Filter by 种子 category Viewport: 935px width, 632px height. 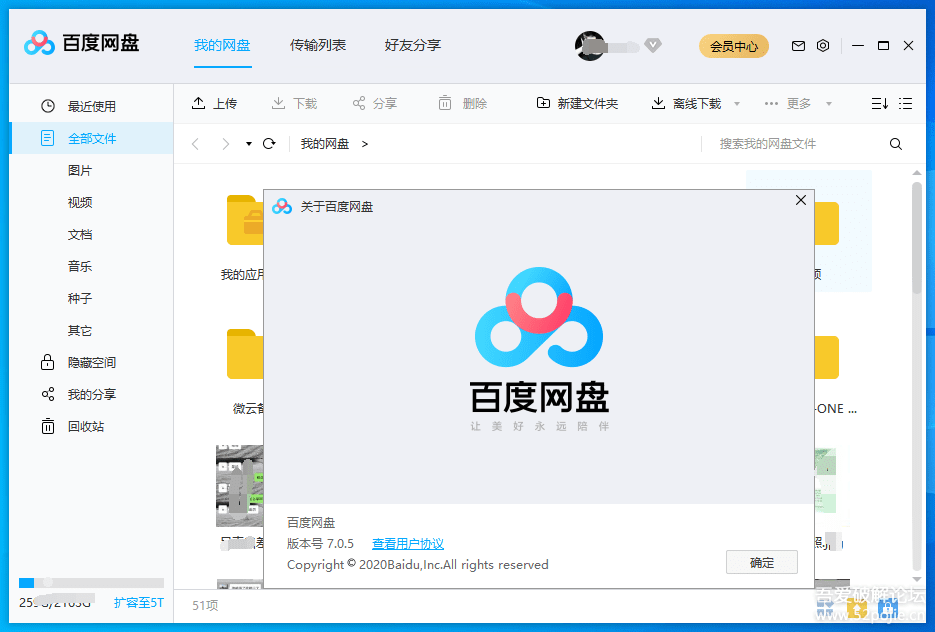click(80, 298)
